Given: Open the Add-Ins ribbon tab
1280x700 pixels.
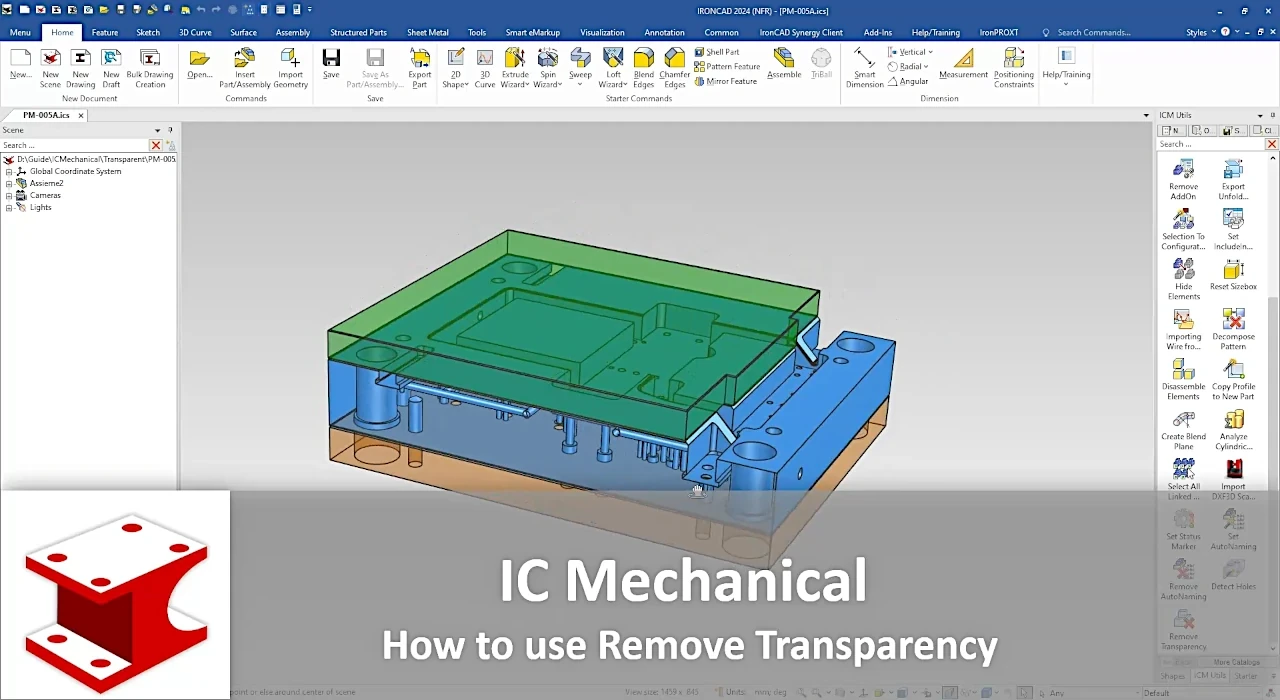Looking at the screenshot, I should click(878, 32).
